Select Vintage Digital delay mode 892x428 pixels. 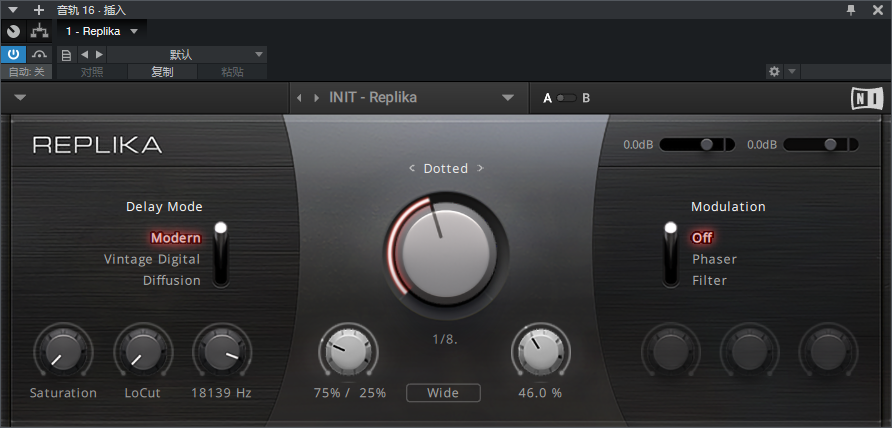[152, 260]
